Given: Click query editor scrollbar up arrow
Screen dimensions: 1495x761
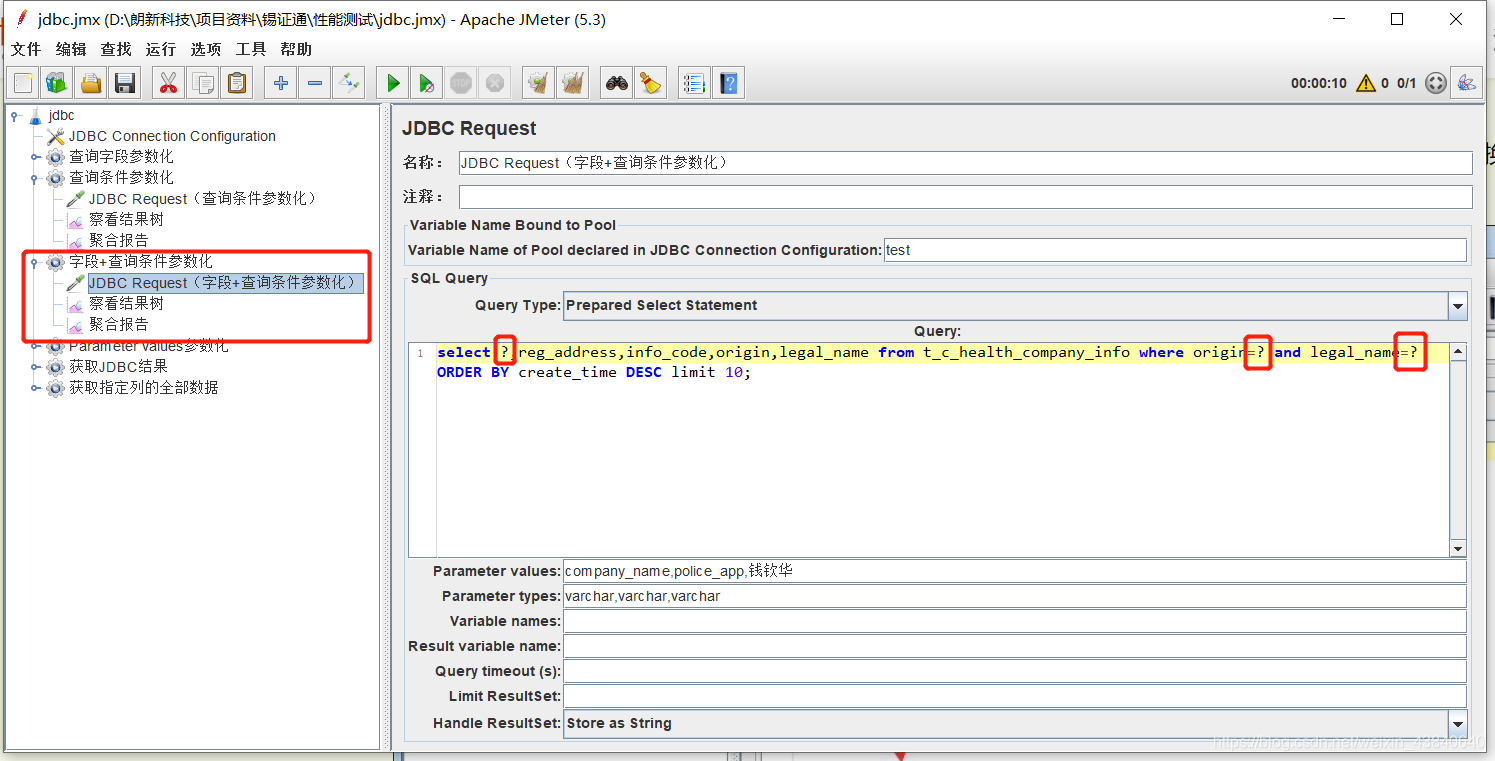Looking at the screenshot, I should coord(1458,351).
